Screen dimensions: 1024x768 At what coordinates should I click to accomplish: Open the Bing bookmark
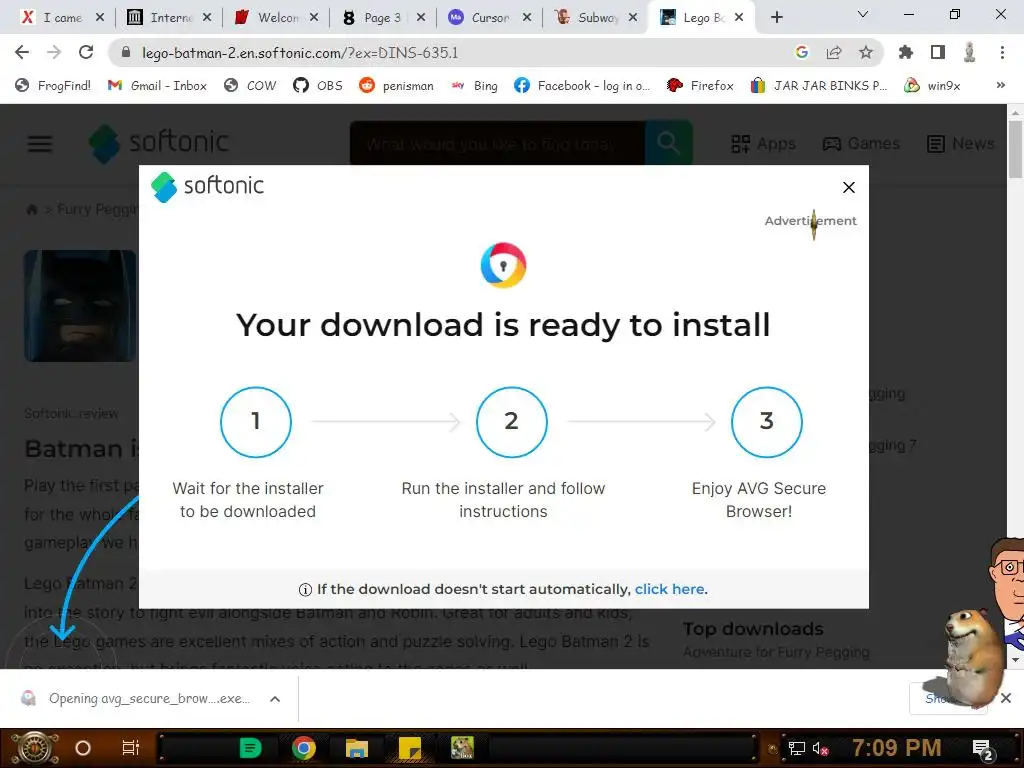(x=475, y=86)
